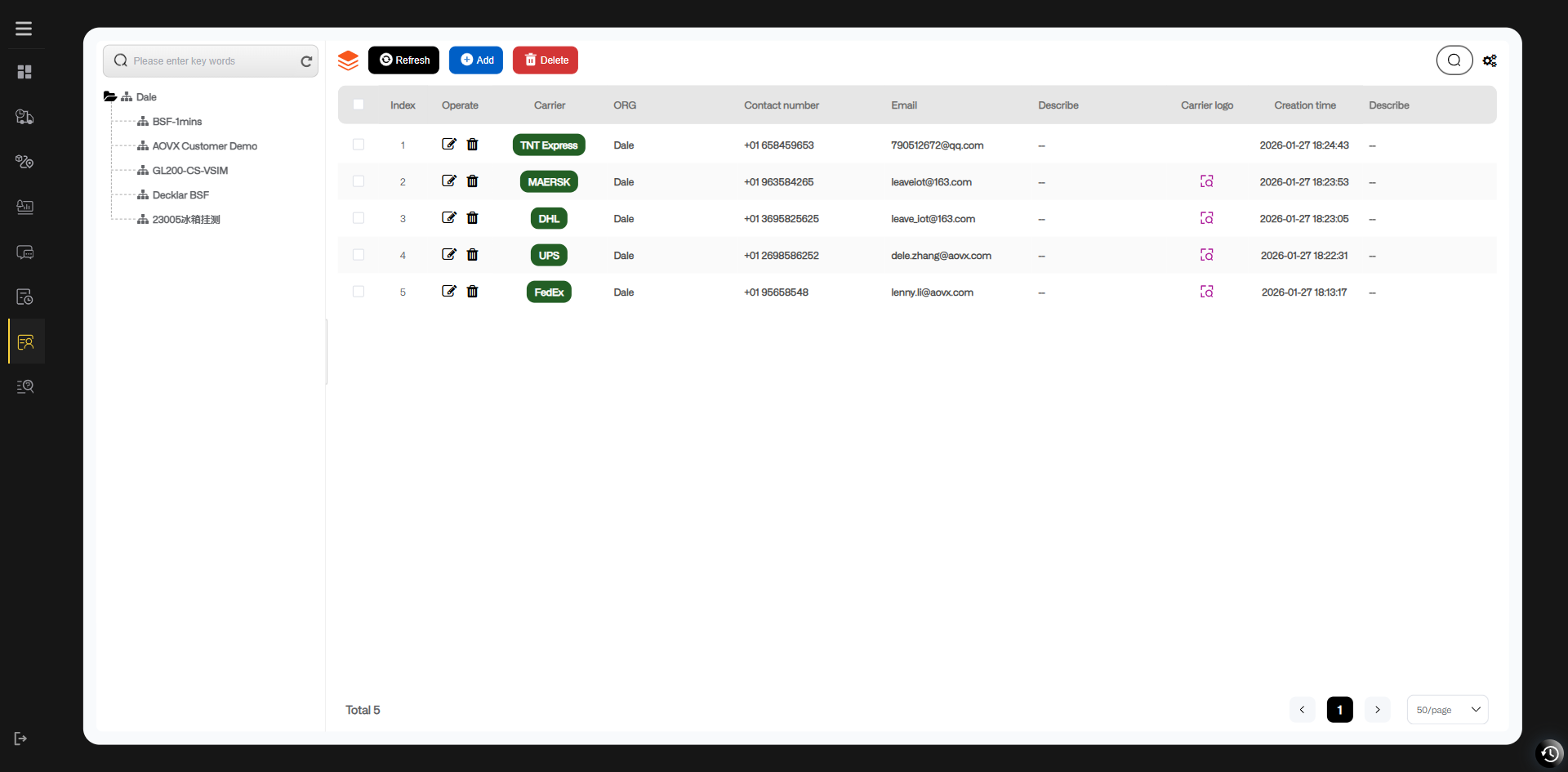Image resolution: width=1568 pixels, height=772 pixels.
Task: Click the blue Add button
Action: [x=476, y=60]
